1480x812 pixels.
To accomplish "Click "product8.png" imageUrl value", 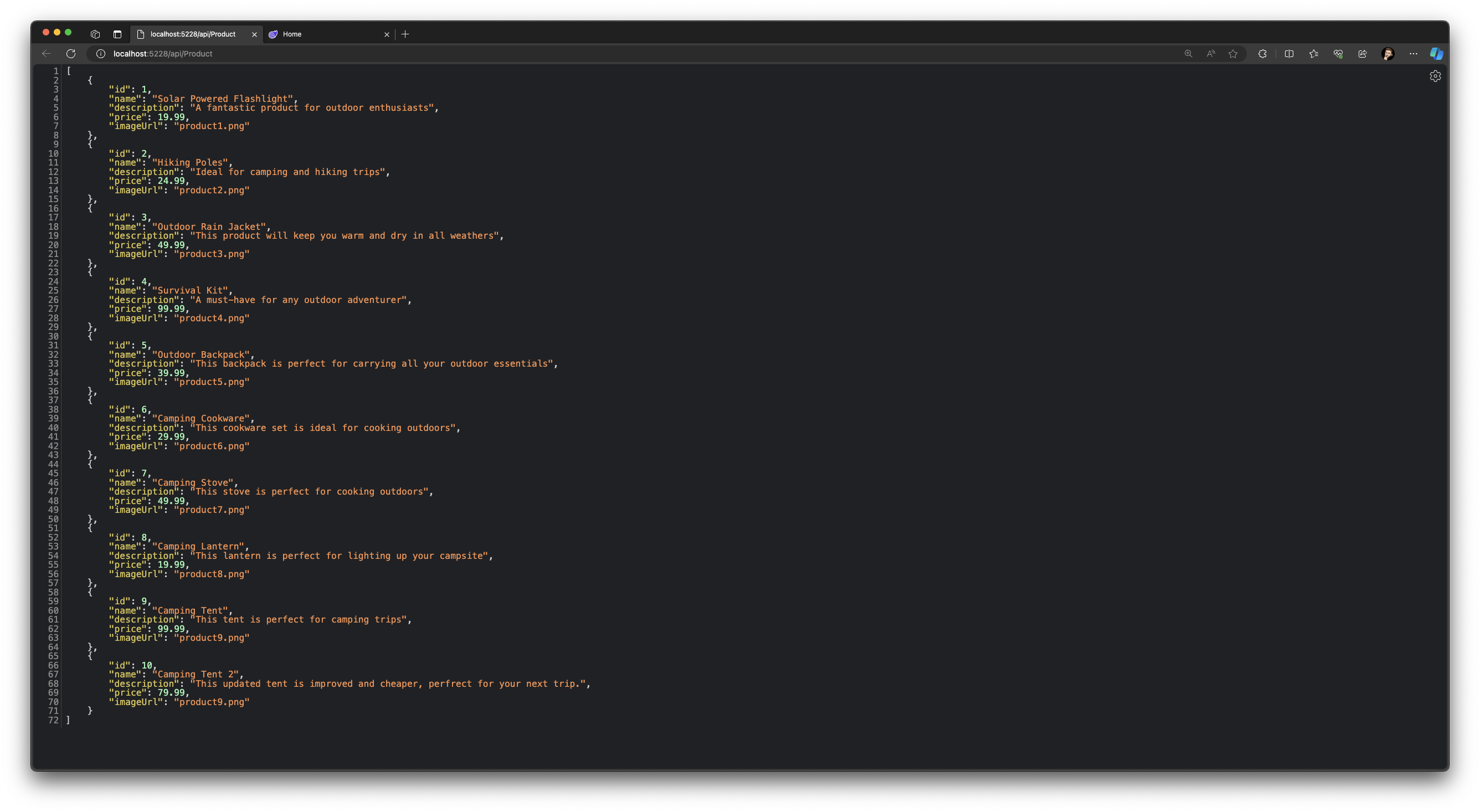I will click(x=212, y=574).
